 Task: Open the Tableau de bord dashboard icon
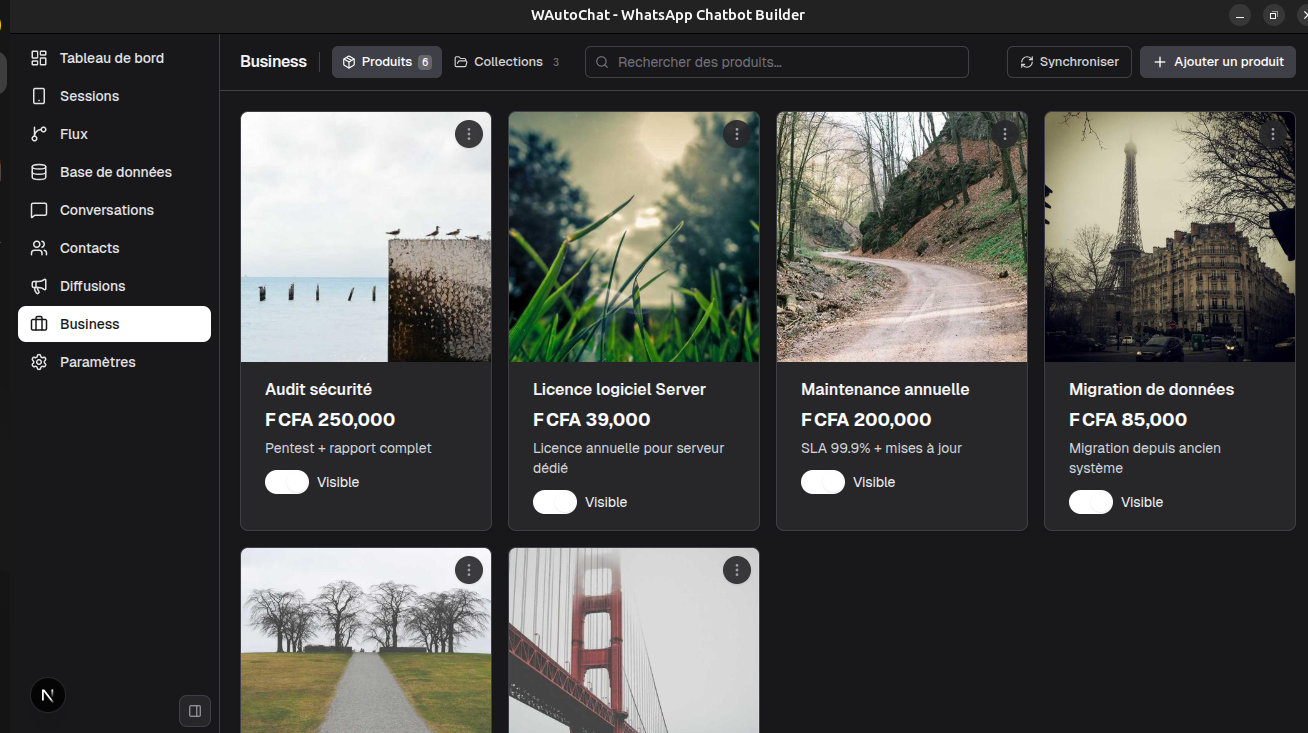(39, 58)
